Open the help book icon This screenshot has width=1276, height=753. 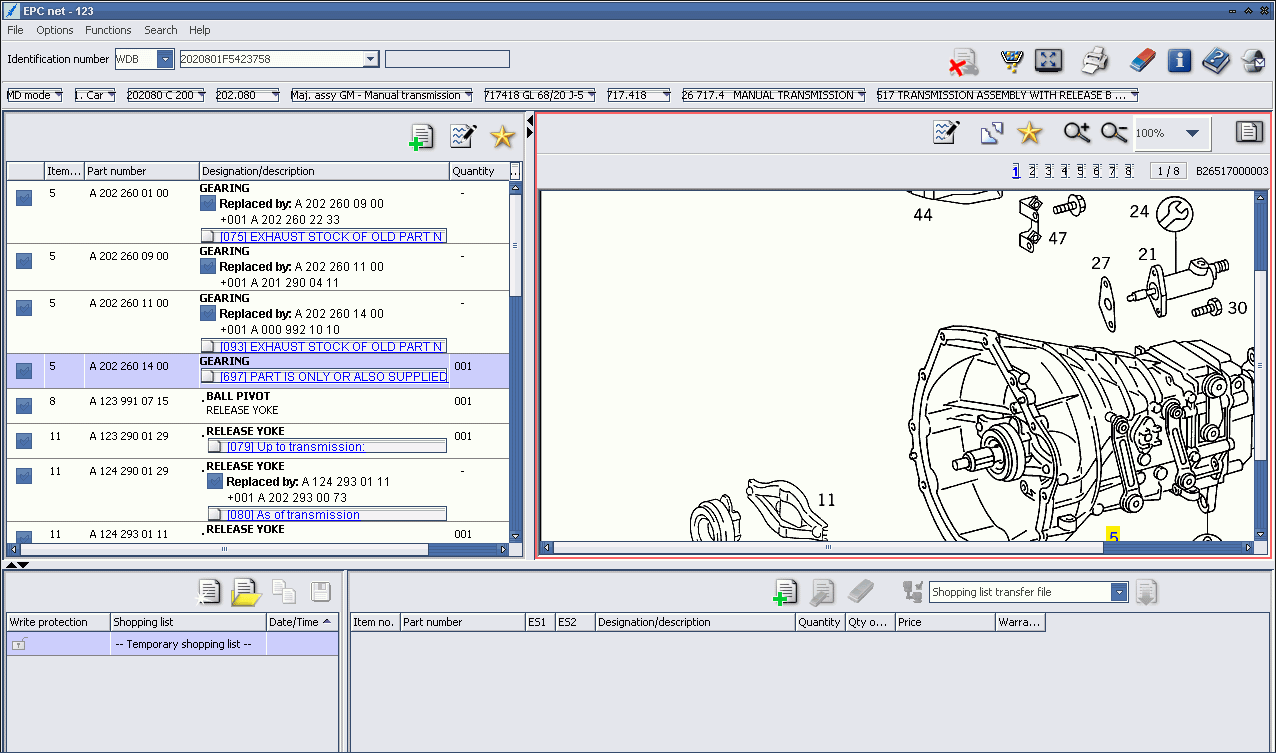(x=1216, y=60)
